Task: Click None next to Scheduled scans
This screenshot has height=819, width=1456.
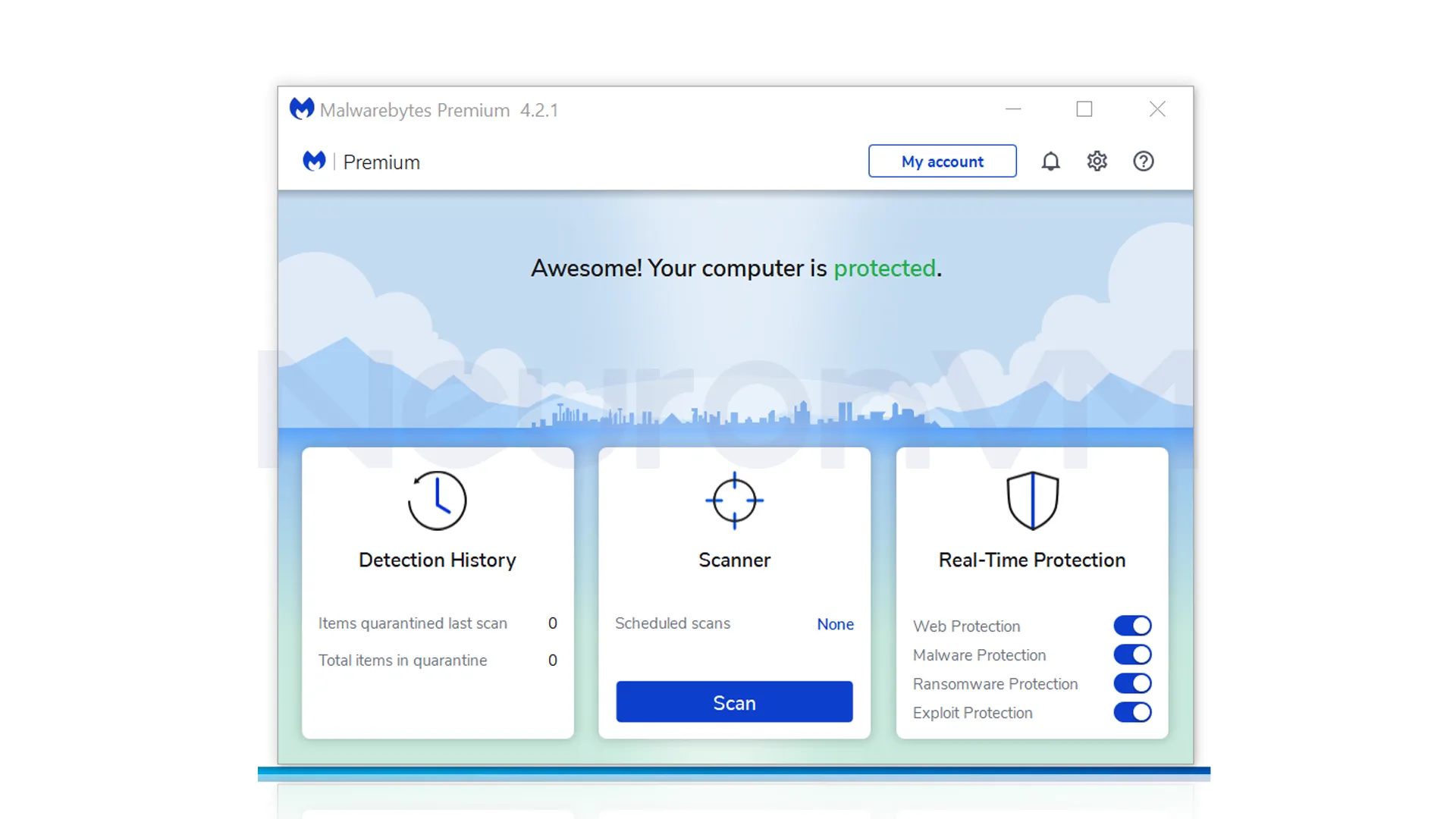Action: pyautogui.click(x=835, y=623)
